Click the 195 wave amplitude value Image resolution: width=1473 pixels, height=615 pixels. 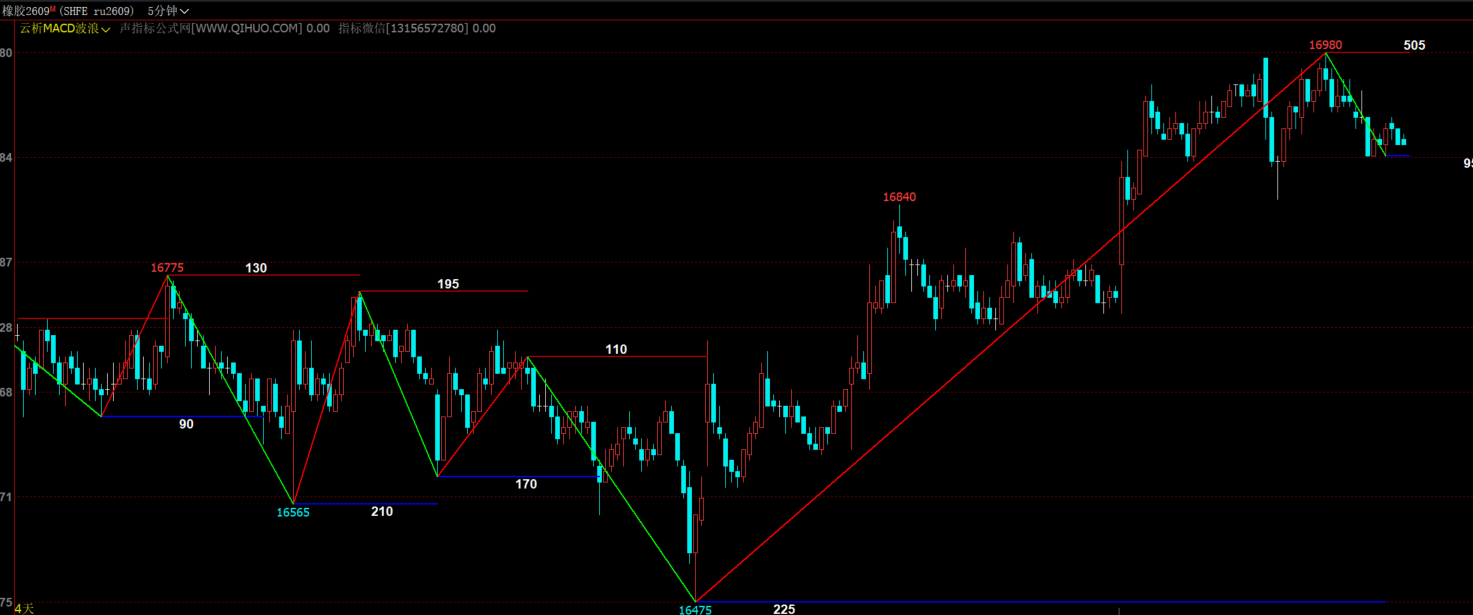point(448,284)
